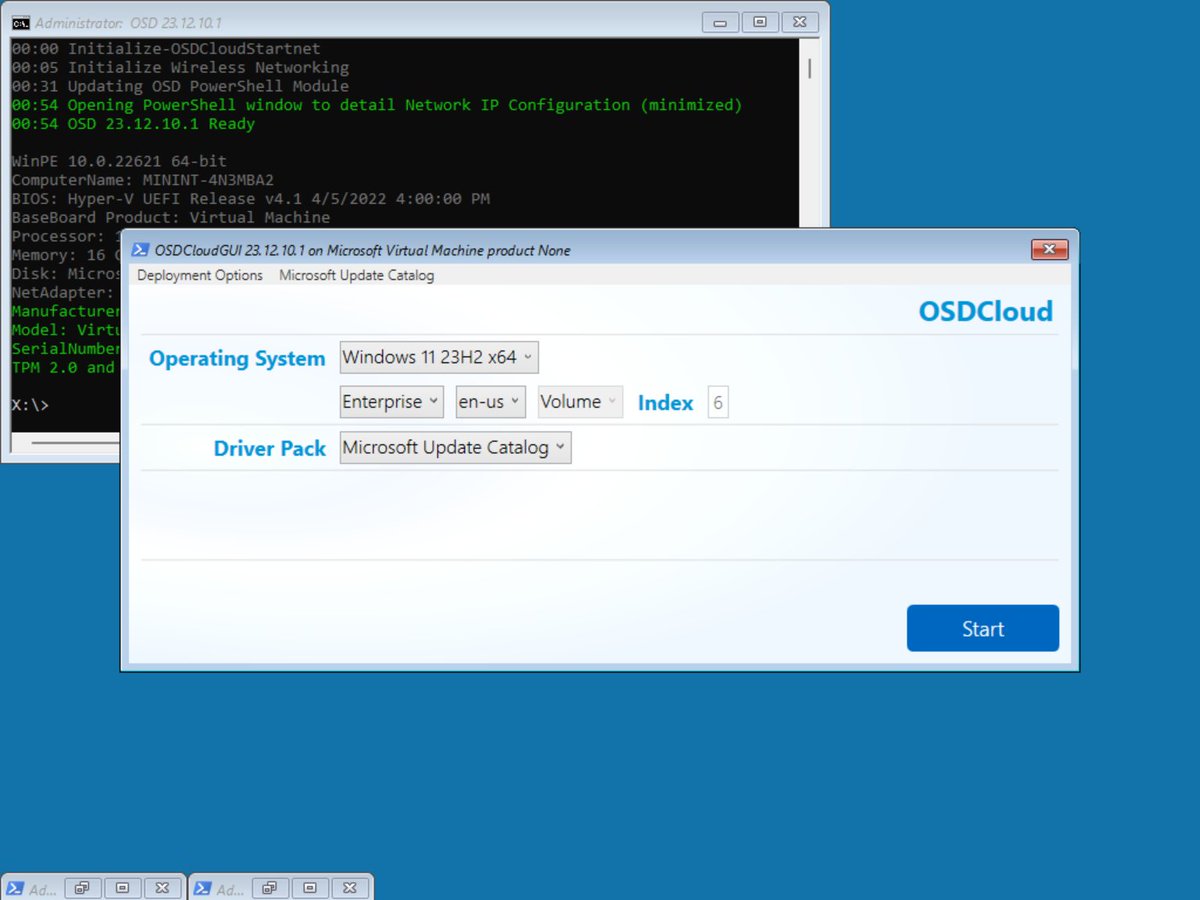Click the first minimized PowerShell window icon
This screenshot has width=1200, height=900.
(16, 888)
